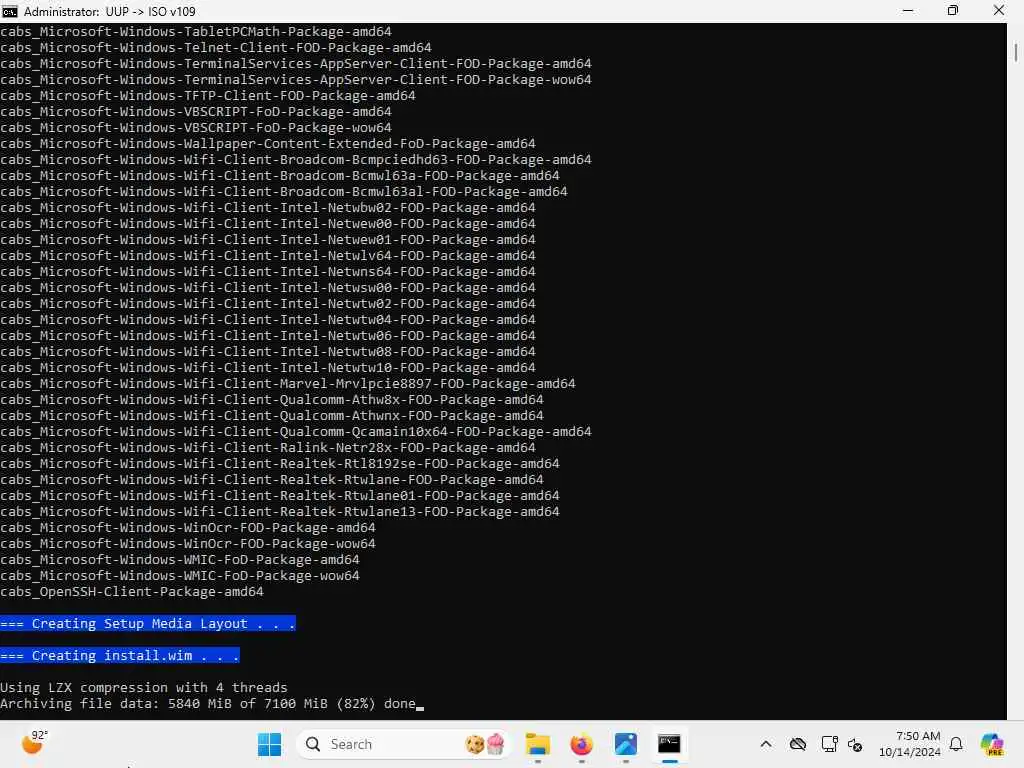This screenshot has width=1024, height=768.
Task: Click the Telnet-Client-FOD-Package line
Action: (216, 48)
